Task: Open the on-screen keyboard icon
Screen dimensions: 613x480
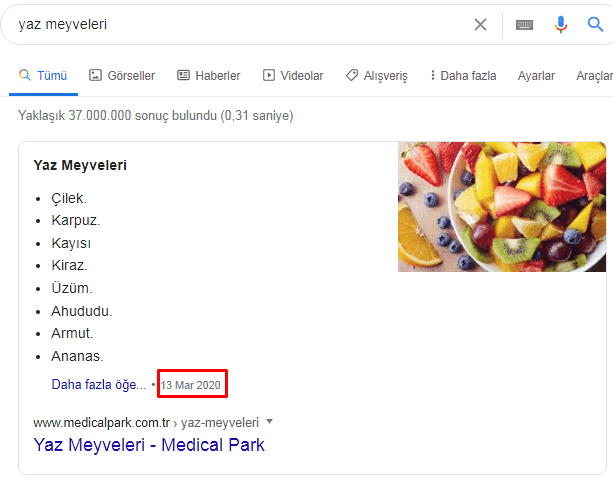Action: point(524,25)
